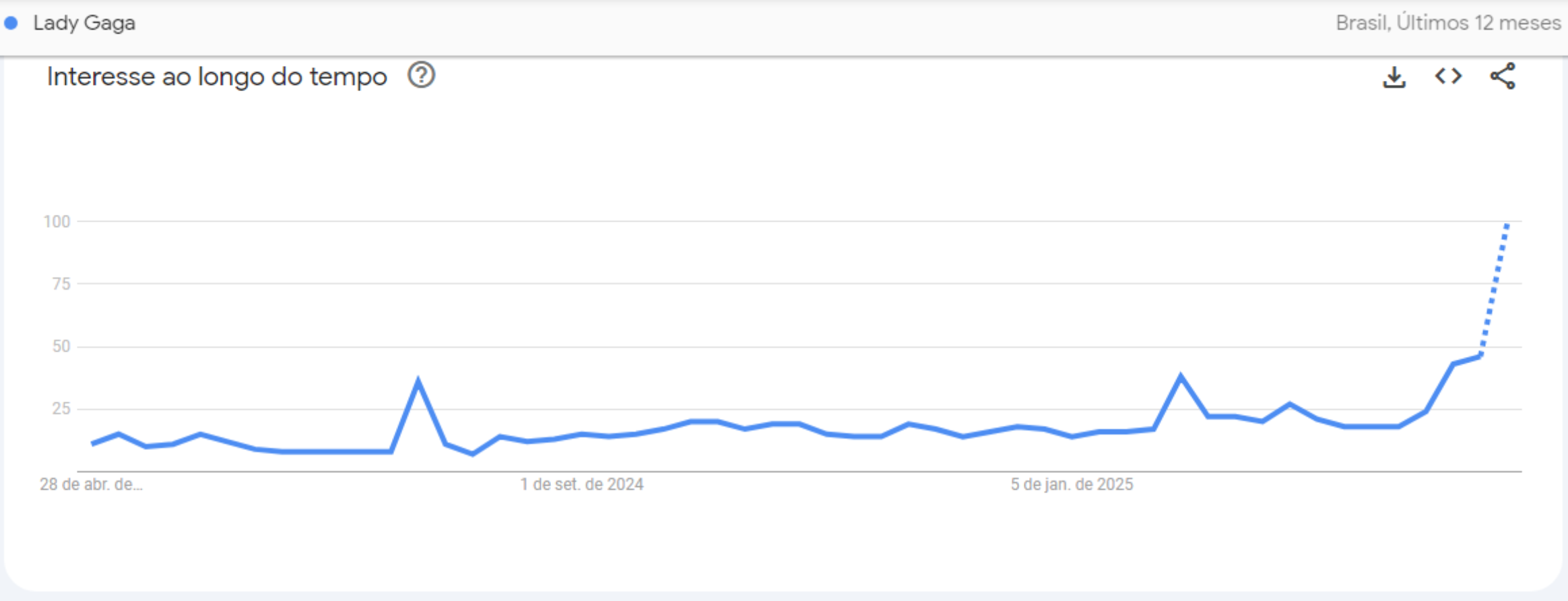Open the embed code icon
Screen dimensions: 1568x601
tap(1448, 76)
